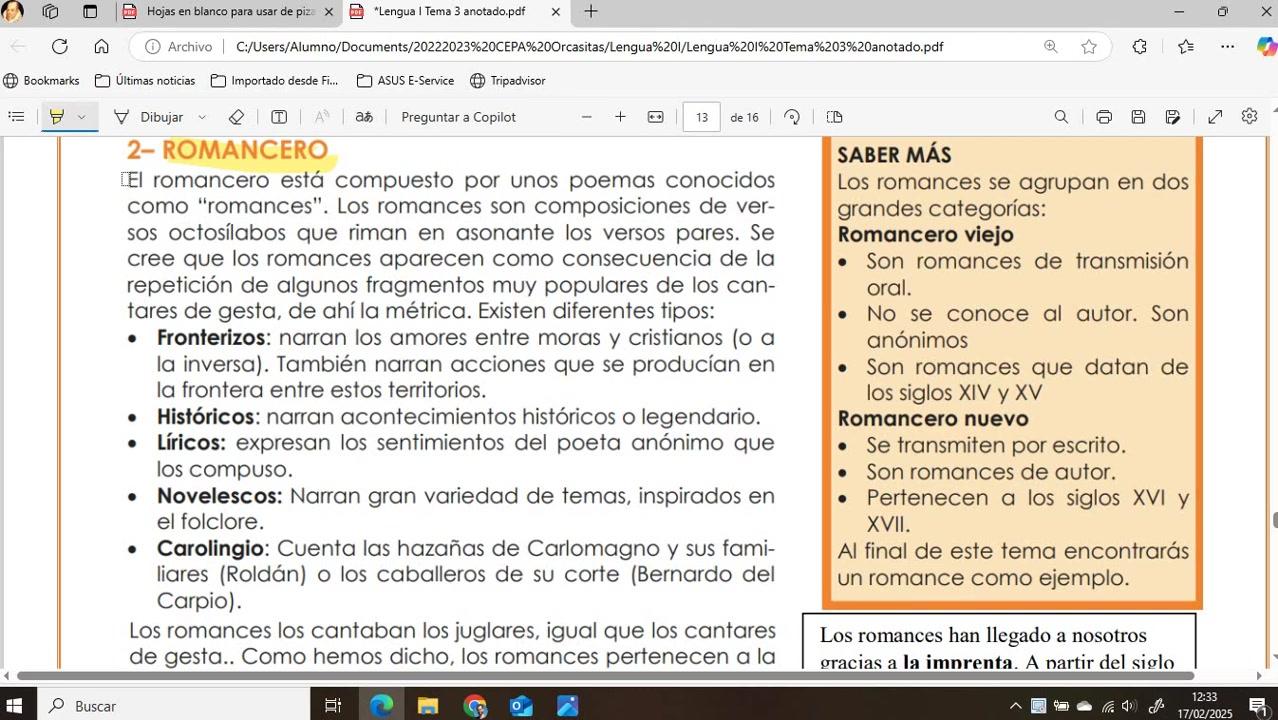Click the fit to width icon
This screenshot has width=1278, height=720.
pos(655,117)
